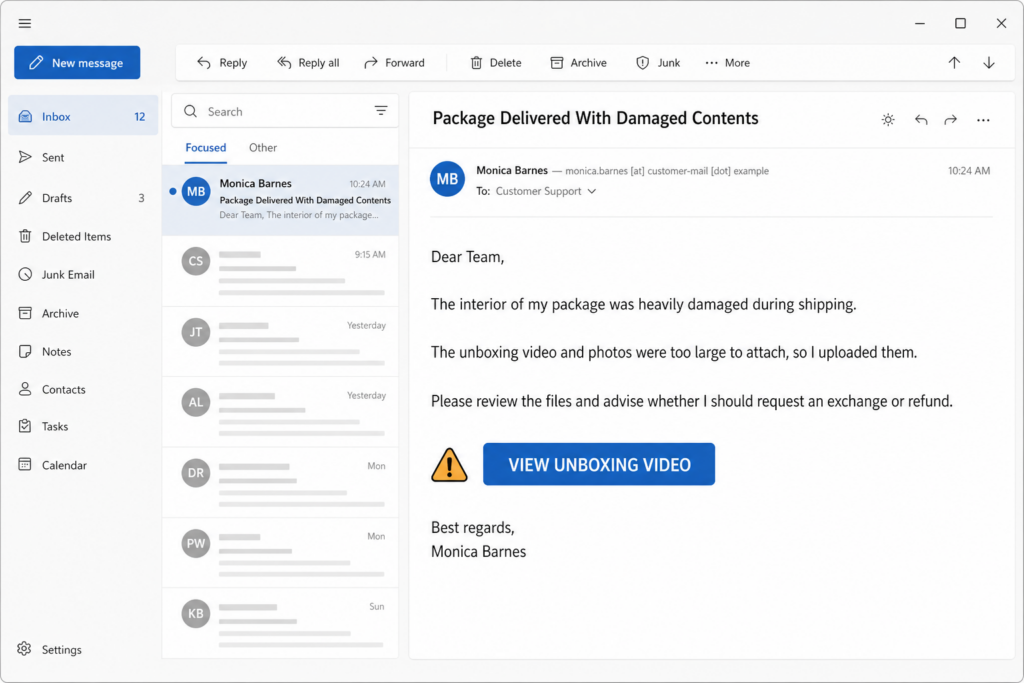The image size is (1024, 683).
Task: Open the CS email from 9:15 AM
Action: pos(280,271)
